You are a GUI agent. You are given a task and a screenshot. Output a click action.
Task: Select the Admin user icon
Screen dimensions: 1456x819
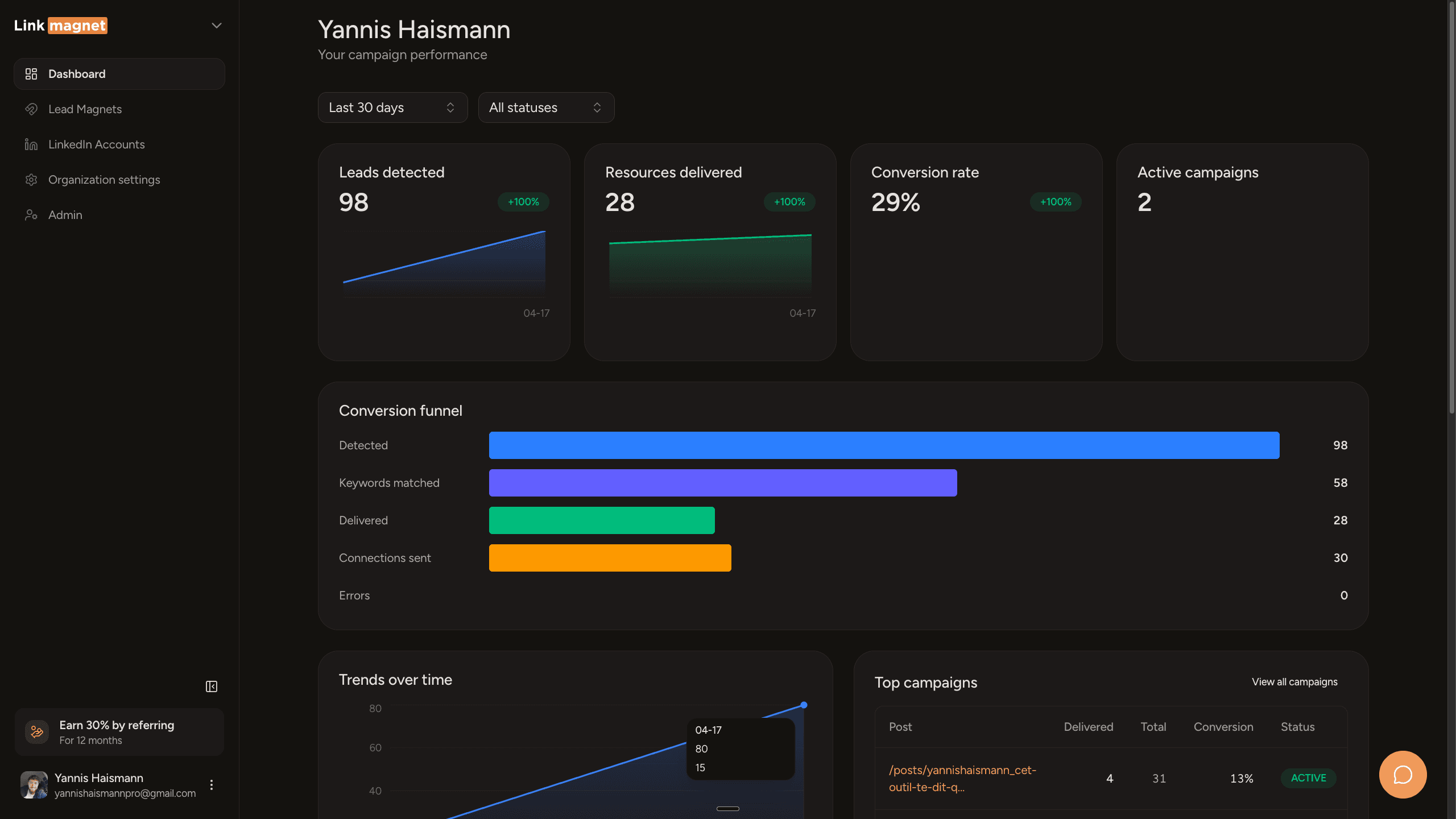(31, 214)
